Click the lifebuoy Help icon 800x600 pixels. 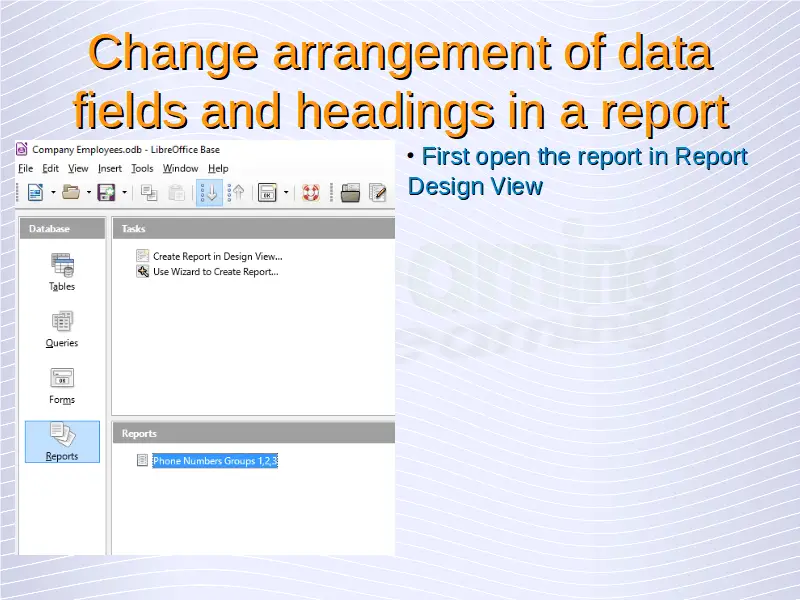click(x=311, y=192)
